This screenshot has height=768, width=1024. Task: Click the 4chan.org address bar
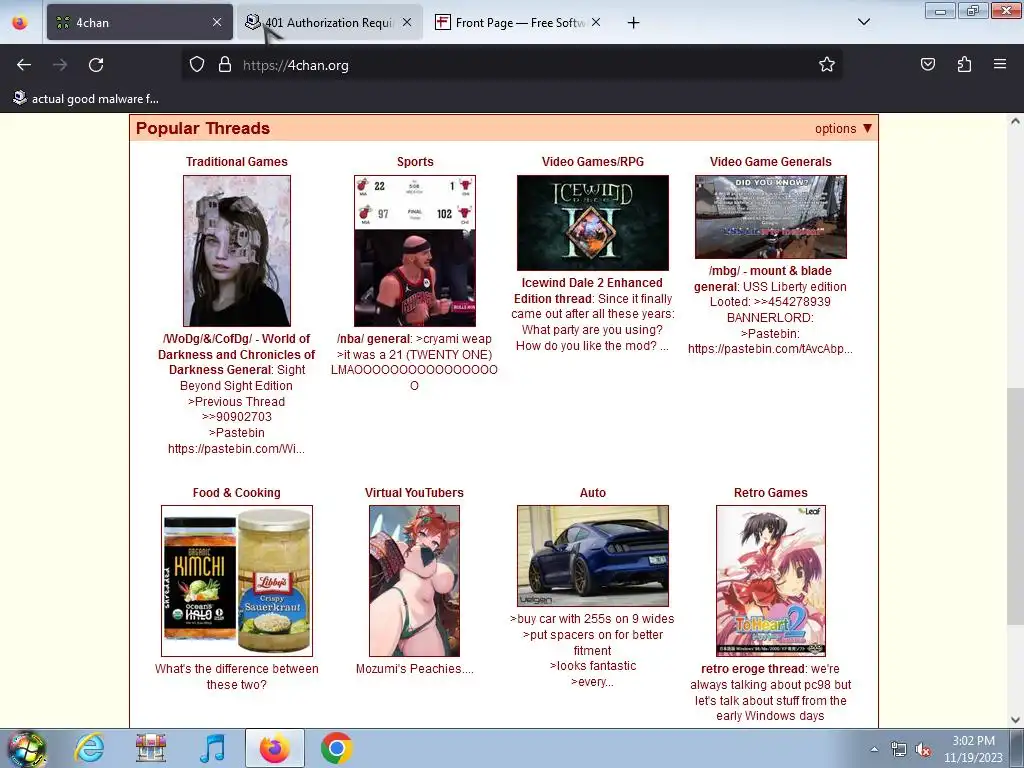(x=511, y=65)
